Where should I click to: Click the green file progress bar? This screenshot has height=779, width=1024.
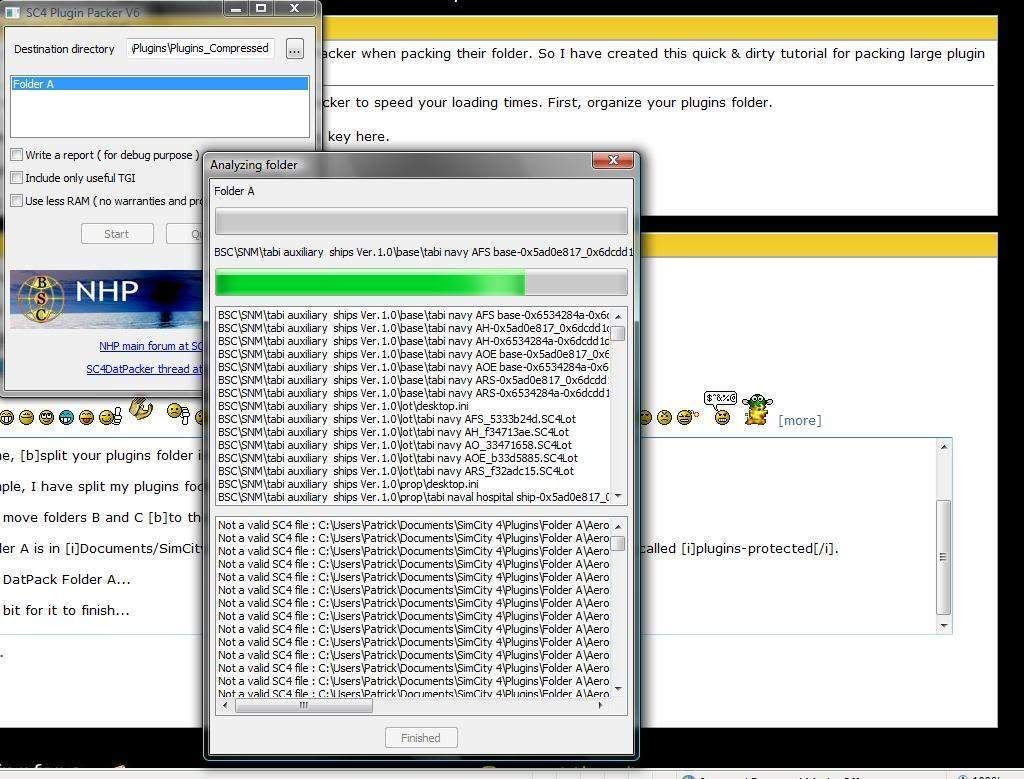click(421, 284)
